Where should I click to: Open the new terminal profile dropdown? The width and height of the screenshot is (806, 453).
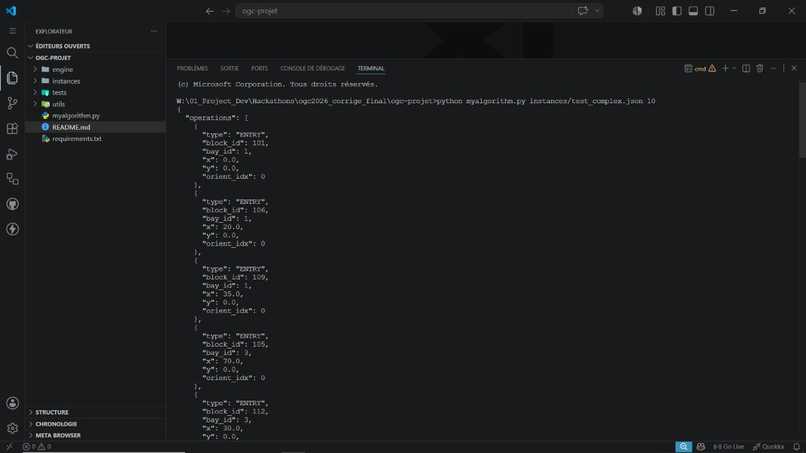tap(734, 68)
